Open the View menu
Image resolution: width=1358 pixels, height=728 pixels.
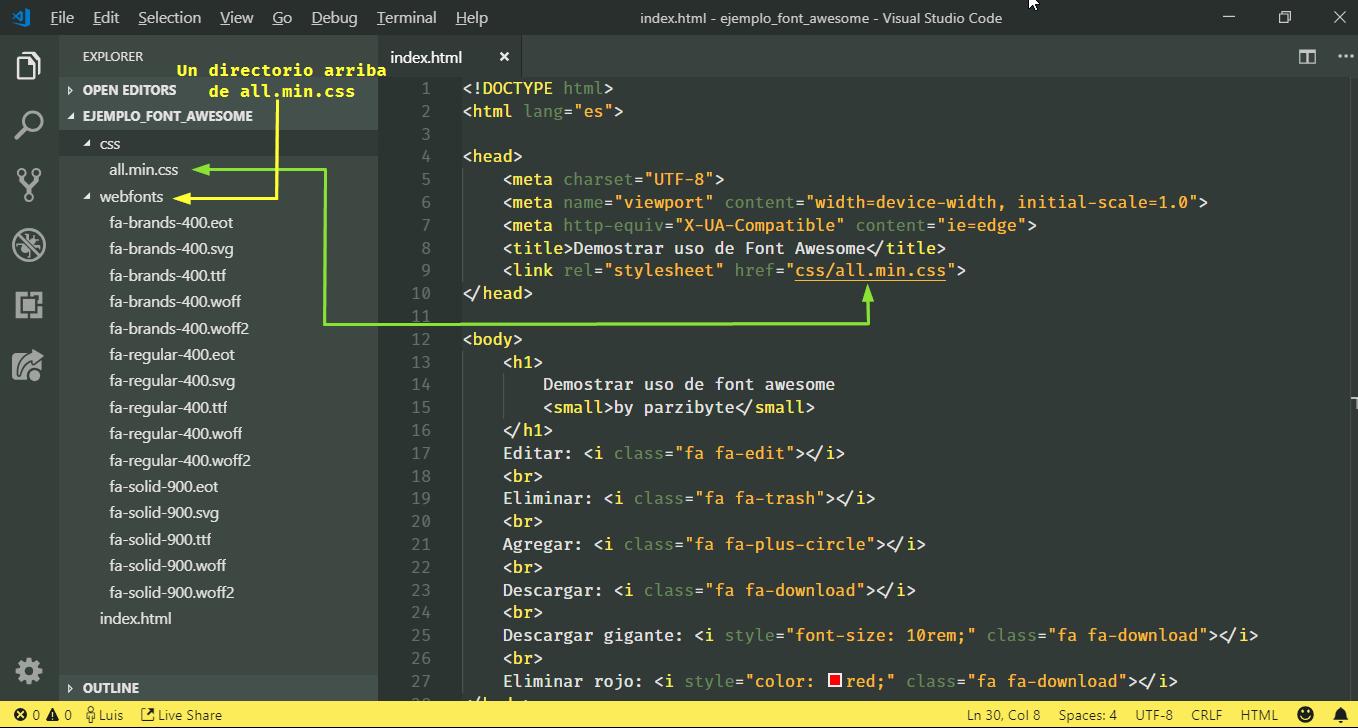236,17
